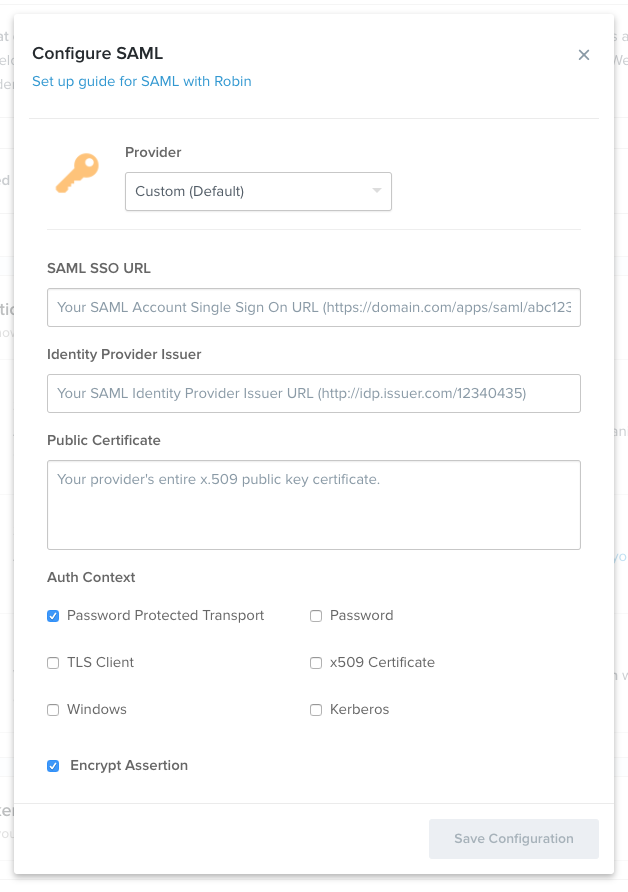Click the Provider dropdown caret arrow
This screenshot has height=892, width=628.
377,191
